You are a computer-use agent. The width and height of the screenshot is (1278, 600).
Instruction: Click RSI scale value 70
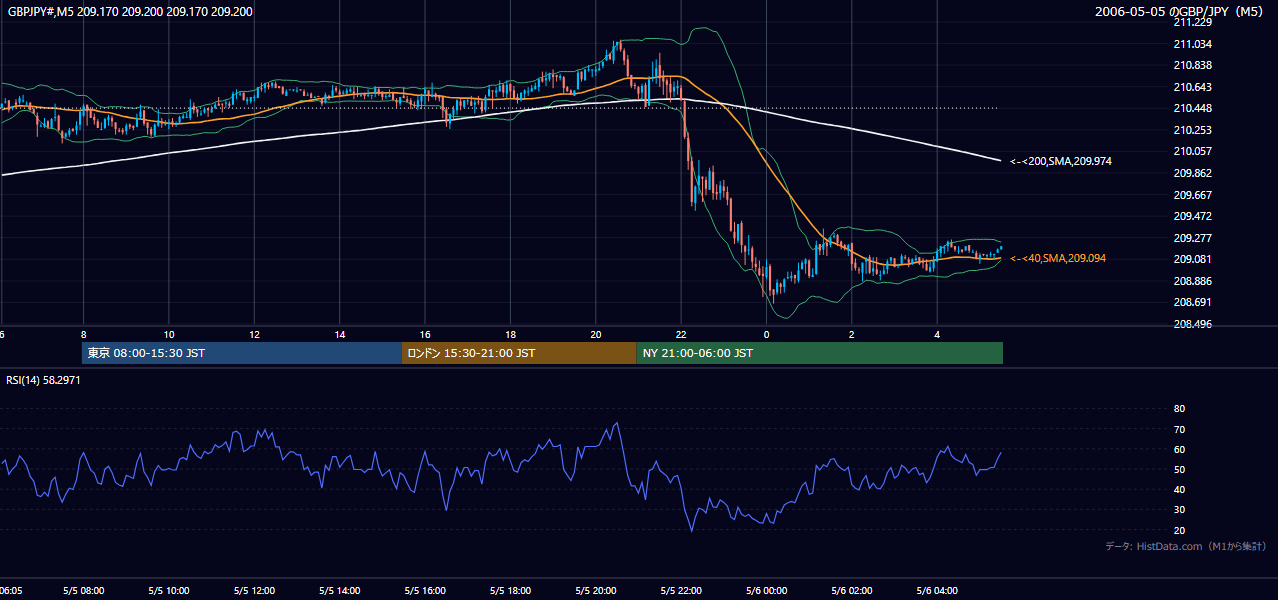coord(1179,429)
